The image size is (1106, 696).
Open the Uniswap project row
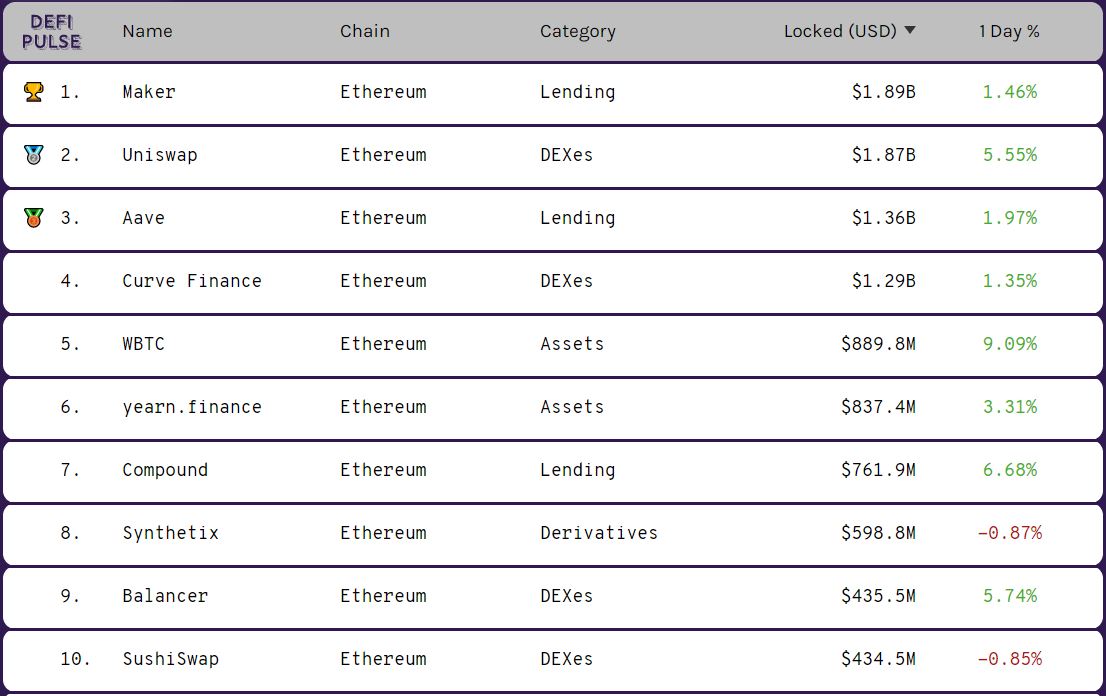159,155
